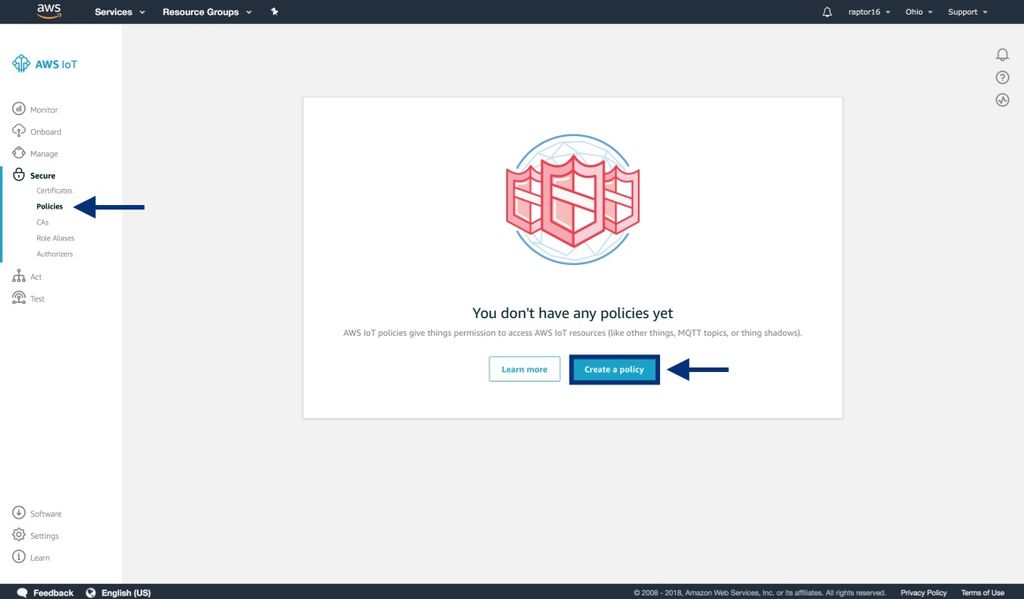
Task: Change region via Ohio dropdown
Action: tap(919, 12)
